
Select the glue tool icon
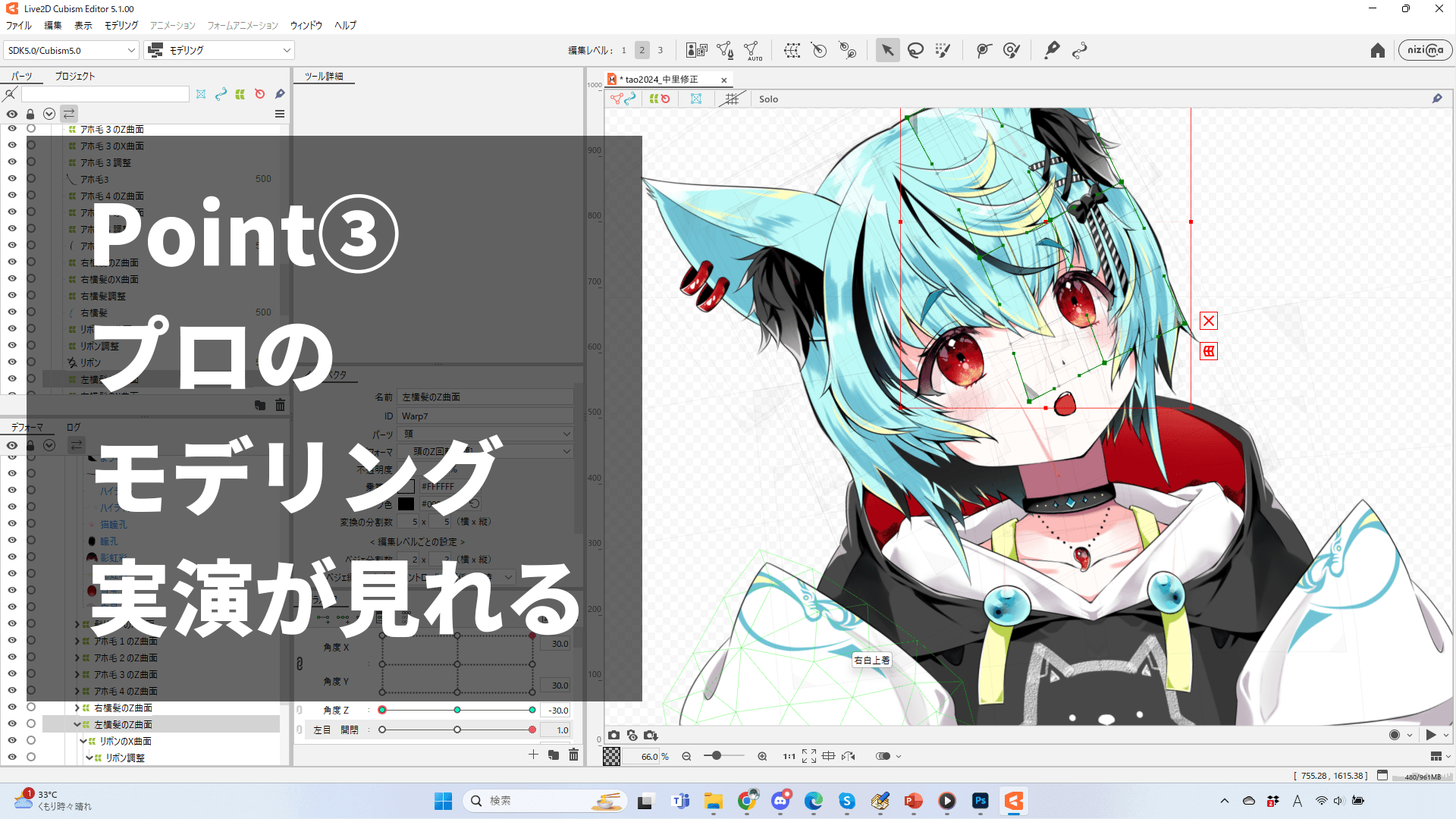click(x=984, y=51)
